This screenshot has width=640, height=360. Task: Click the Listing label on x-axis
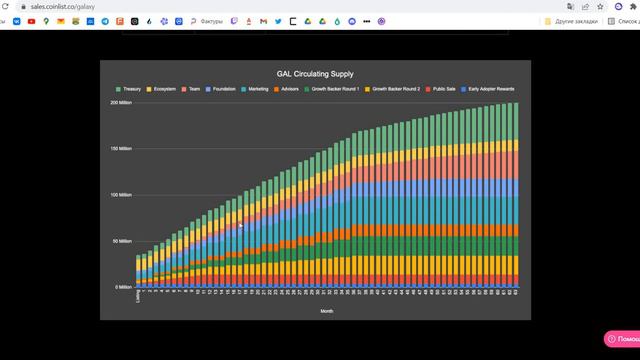click(x=138, y=296)
